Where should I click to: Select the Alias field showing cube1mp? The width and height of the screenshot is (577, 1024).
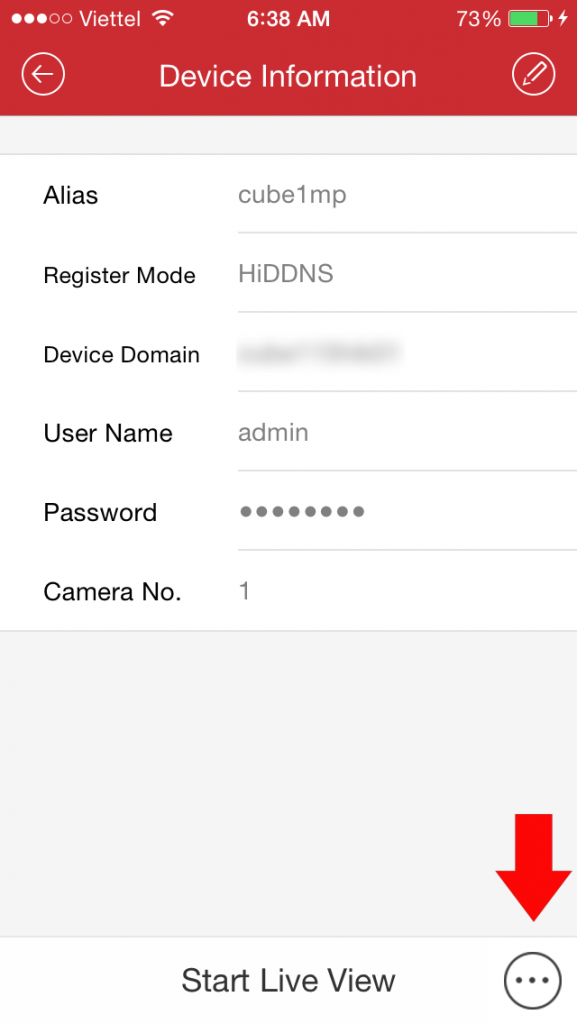coord(407,195)
